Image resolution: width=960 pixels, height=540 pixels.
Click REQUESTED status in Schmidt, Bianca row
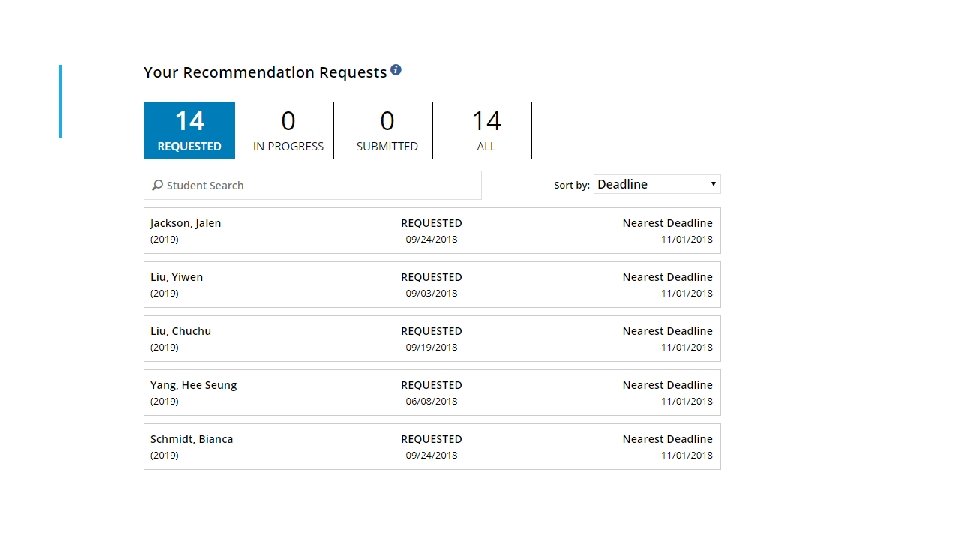click(x=432, y=439)
